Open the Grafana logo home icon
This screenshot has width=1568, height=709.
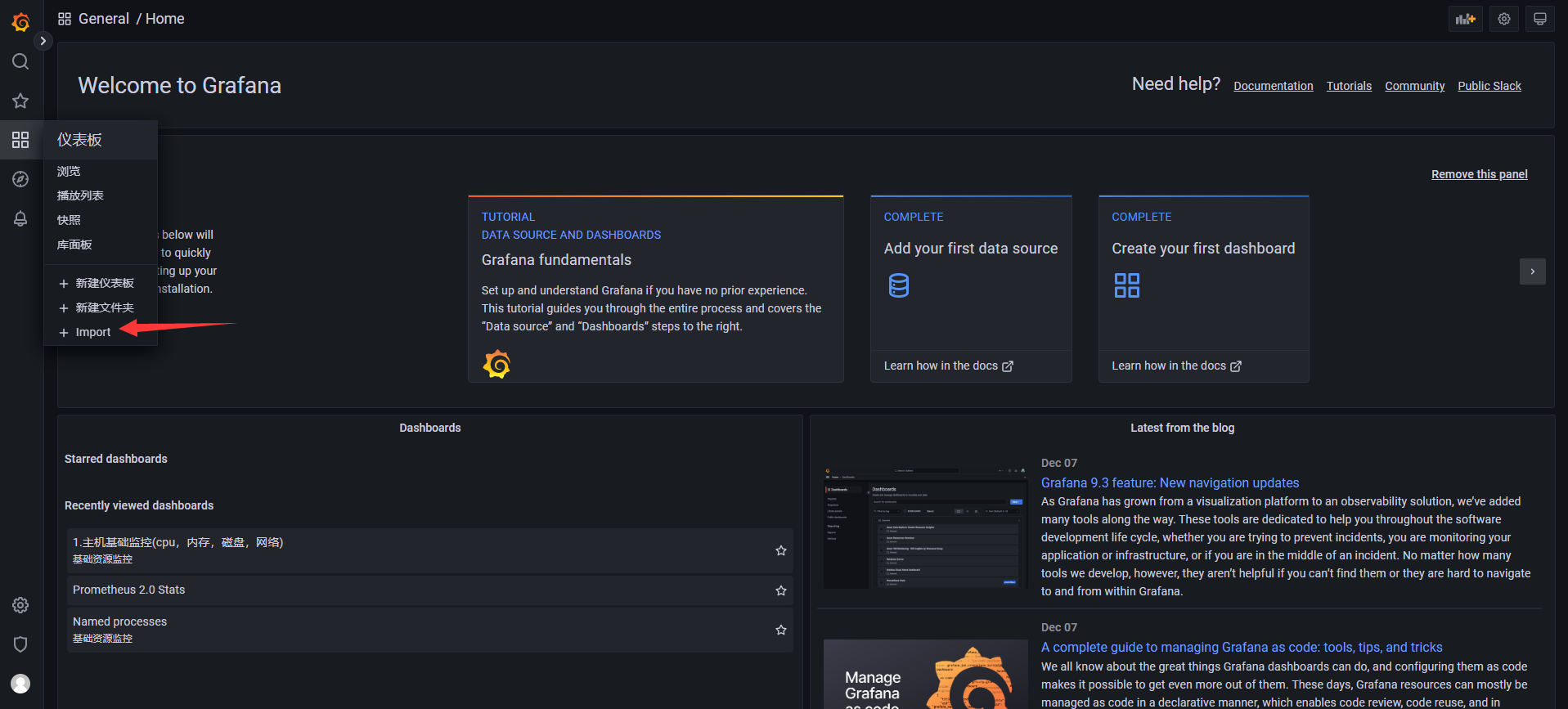(x=20, y=22)
